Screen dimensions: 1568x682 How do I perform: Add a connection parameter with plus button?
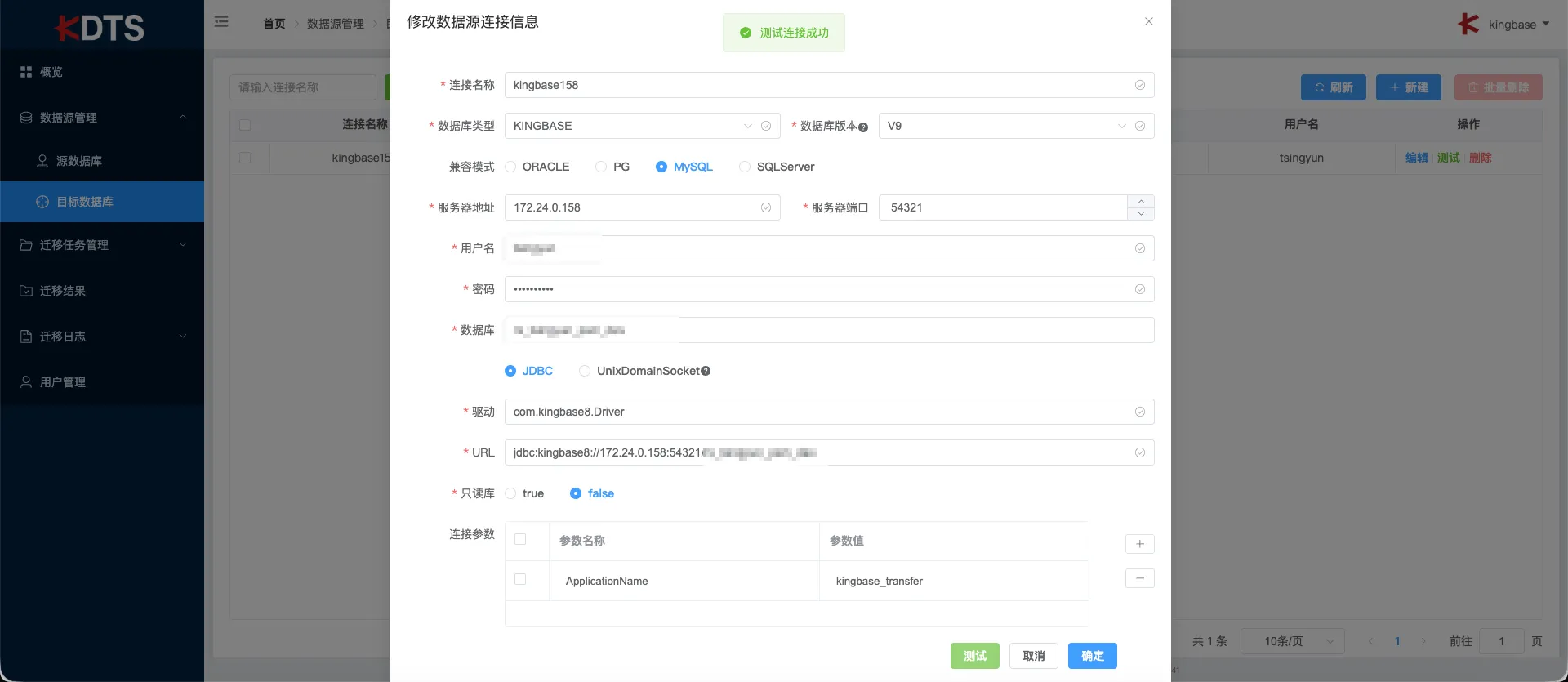[1139, 544]
